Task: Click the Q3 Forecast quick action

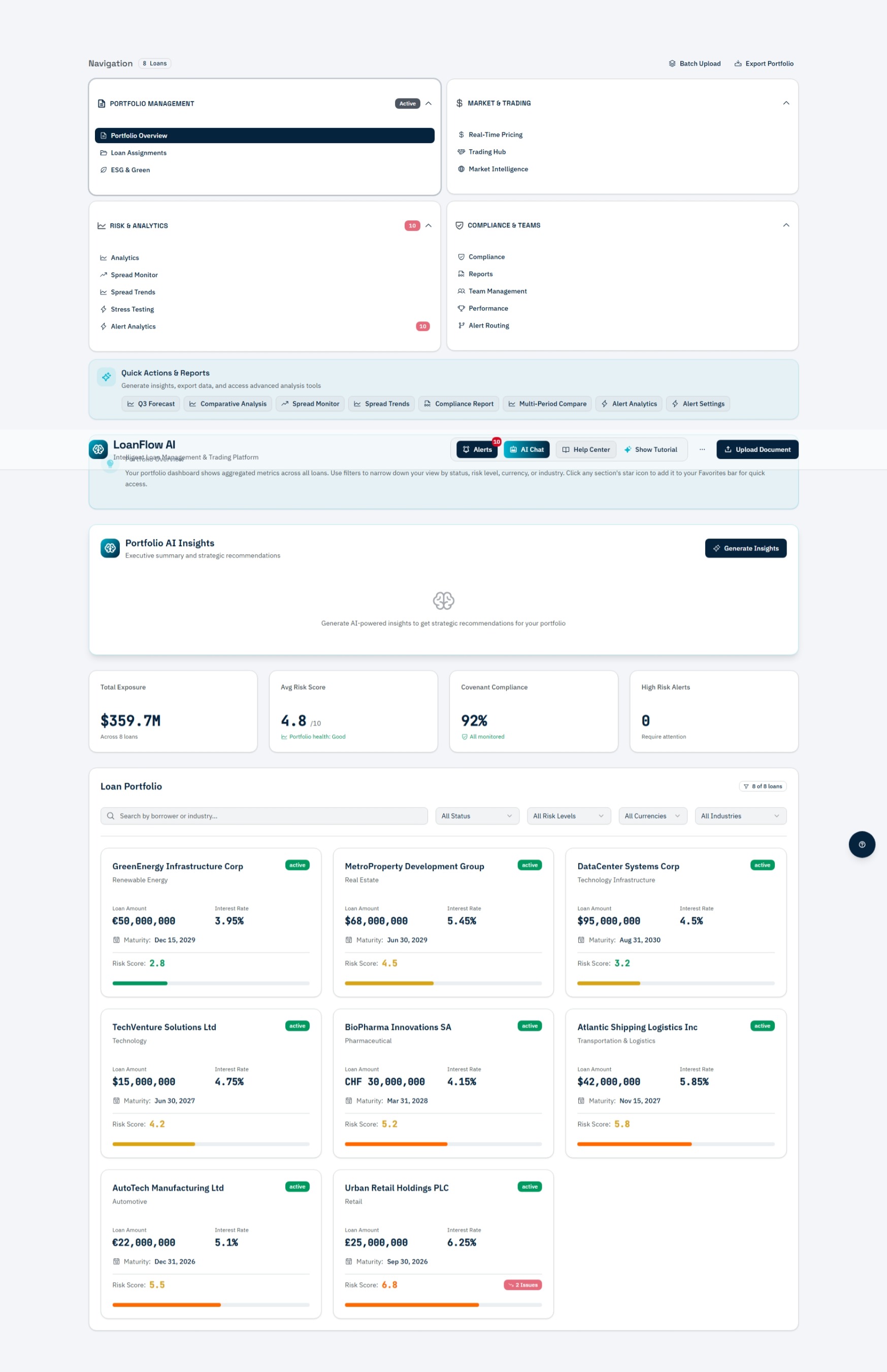Action: click(x=151, y=404)
